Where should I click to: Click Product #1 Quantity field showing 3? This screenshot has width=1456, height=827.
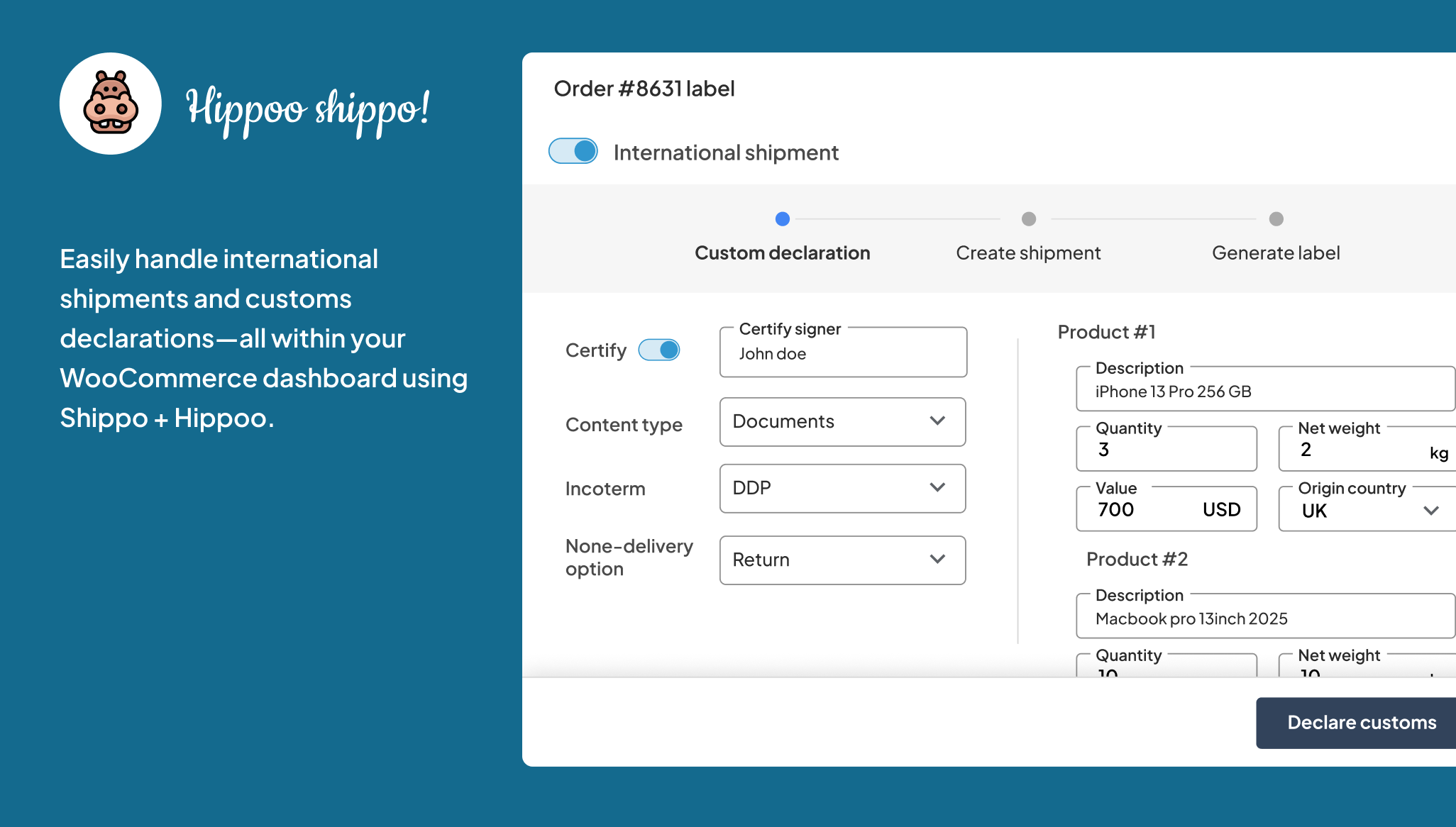pos(1167,448)
